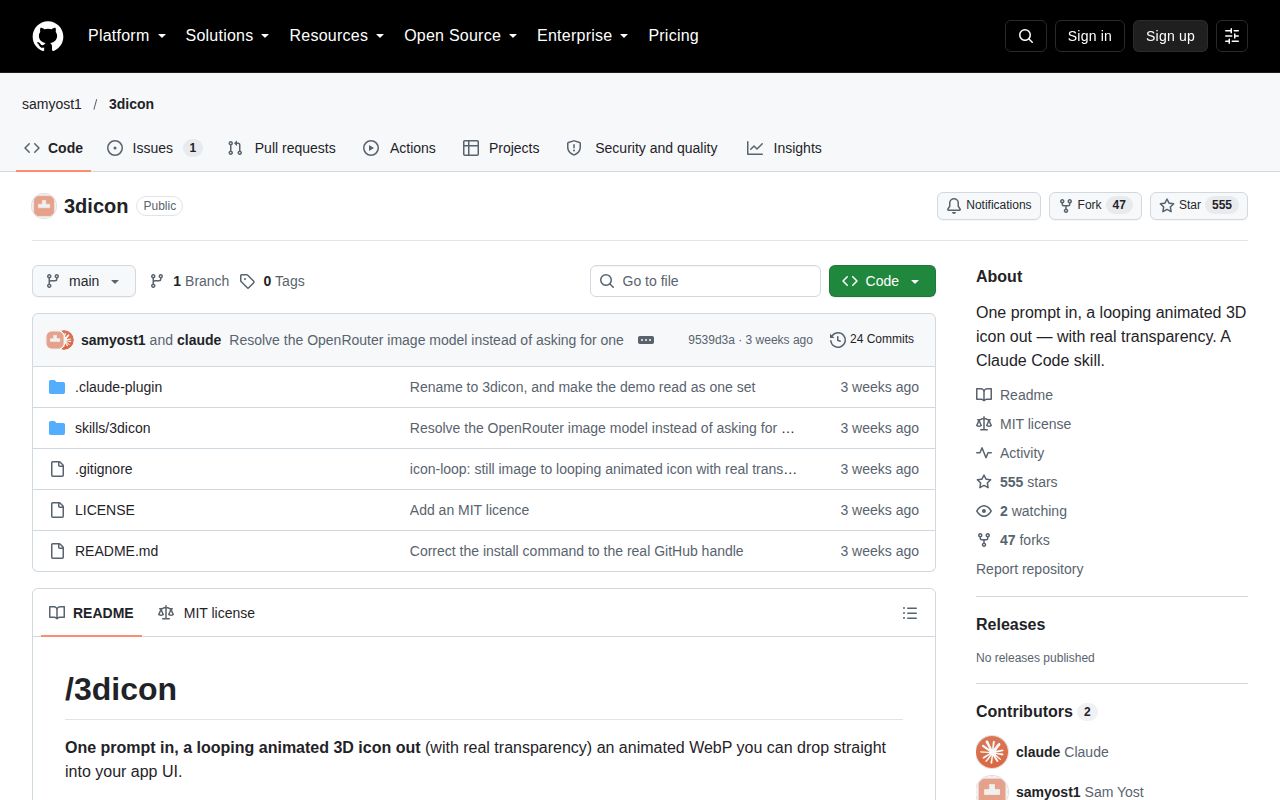Open the 0 Tags link
Screen dimensions: 1280x800
[x=272, y=281]
